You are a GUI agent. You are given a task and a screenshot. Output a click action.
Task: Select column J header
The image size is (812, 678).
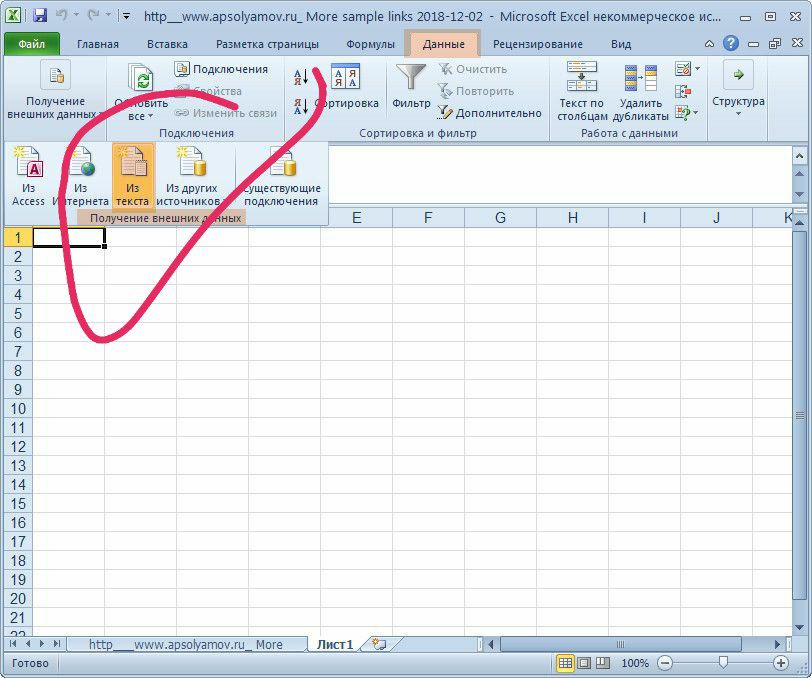716,218
